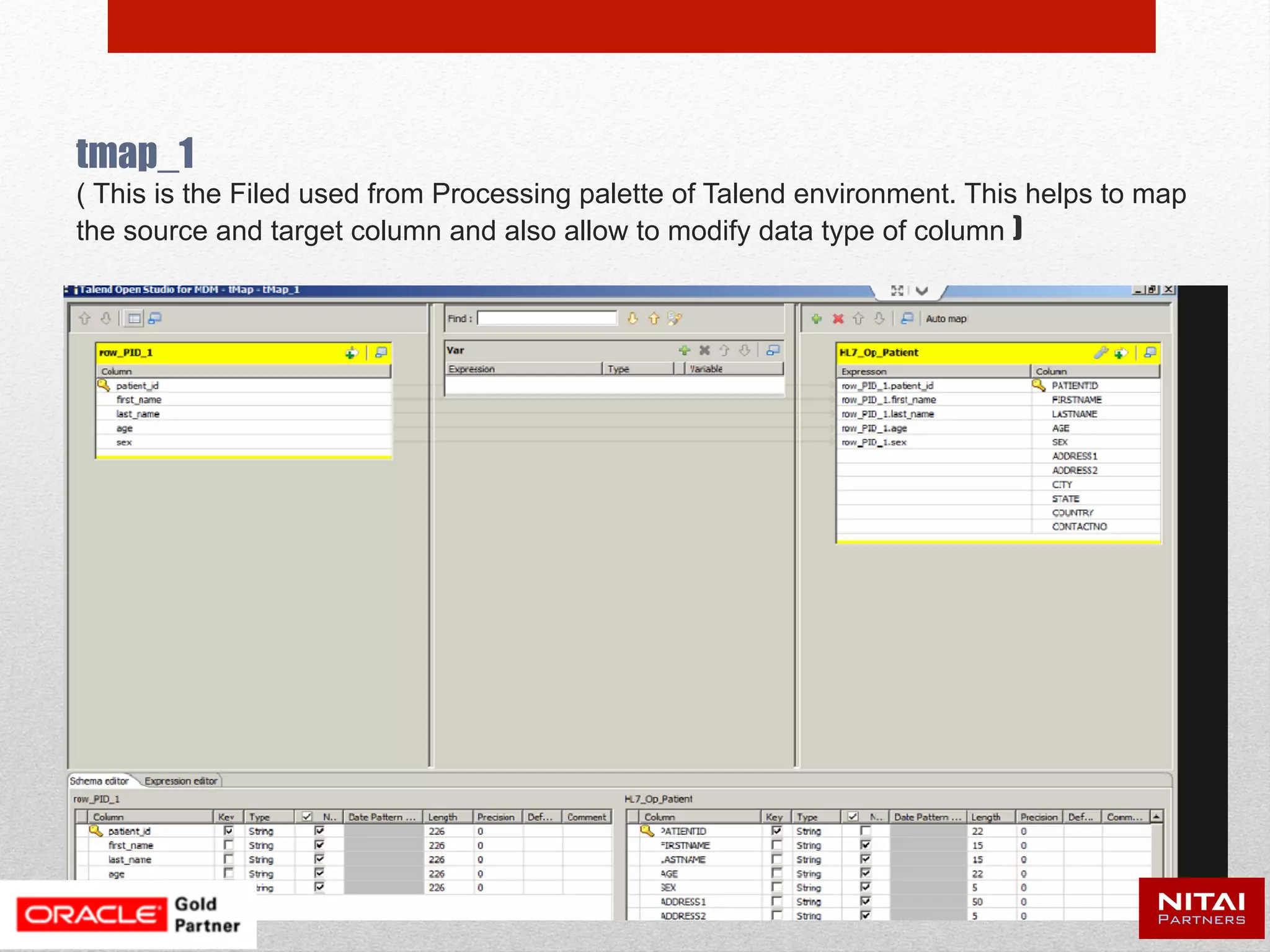Open Type cell String for PATIENTID
Viewport: 1270px width, 952px height.
(x=816, y=831)
